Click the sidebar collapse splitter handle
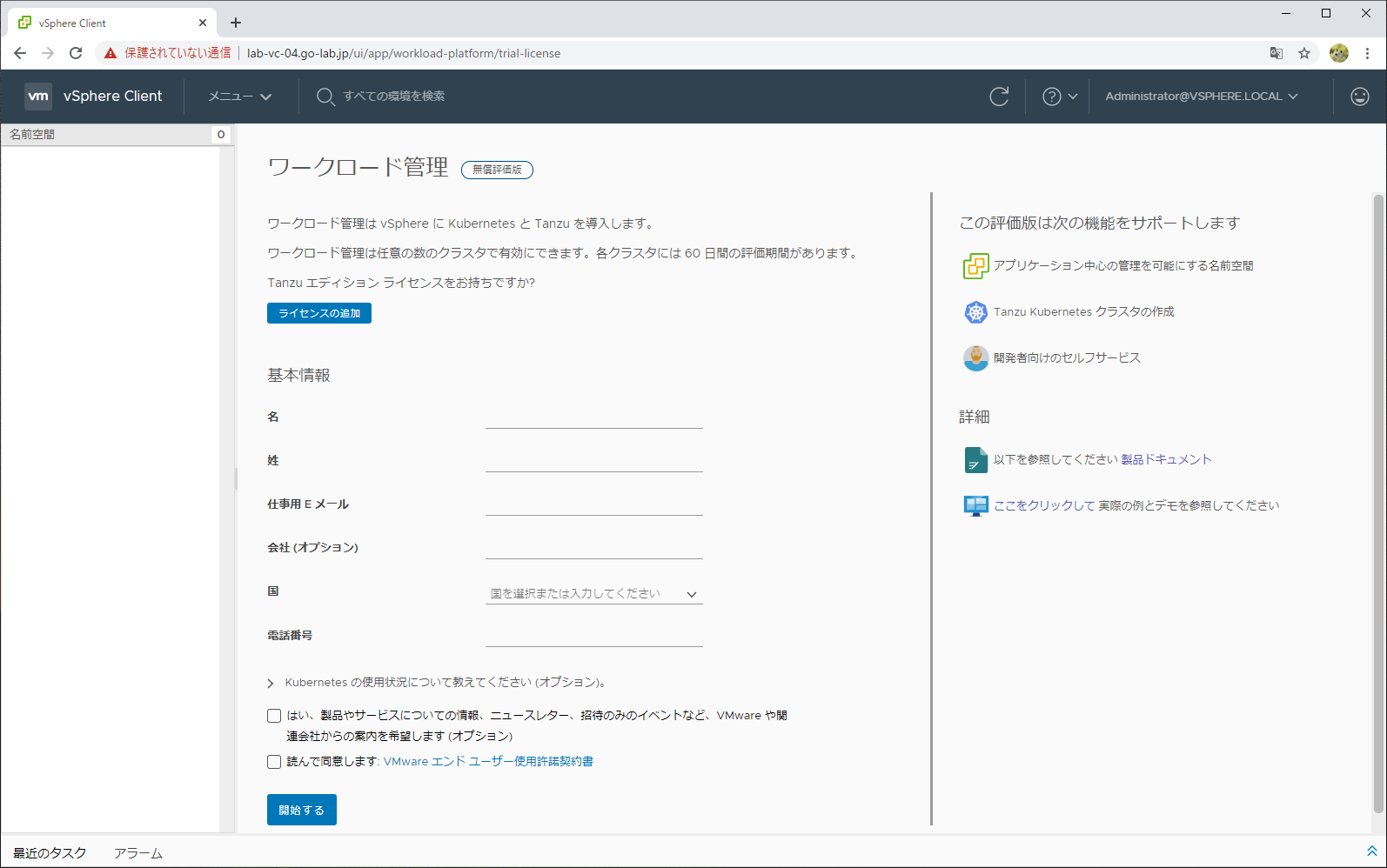Screen dimensions: 1387x868 236,478
